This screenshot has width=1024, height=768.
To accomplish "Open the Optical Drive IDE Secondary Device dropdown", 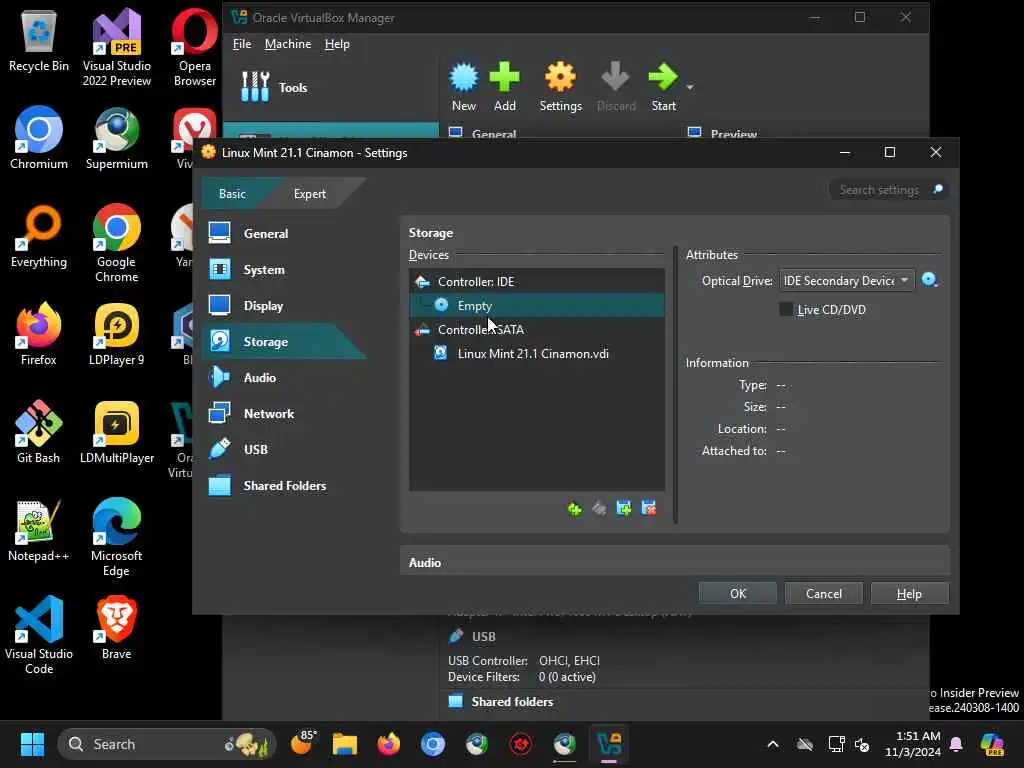I will (x=846, y=280).
